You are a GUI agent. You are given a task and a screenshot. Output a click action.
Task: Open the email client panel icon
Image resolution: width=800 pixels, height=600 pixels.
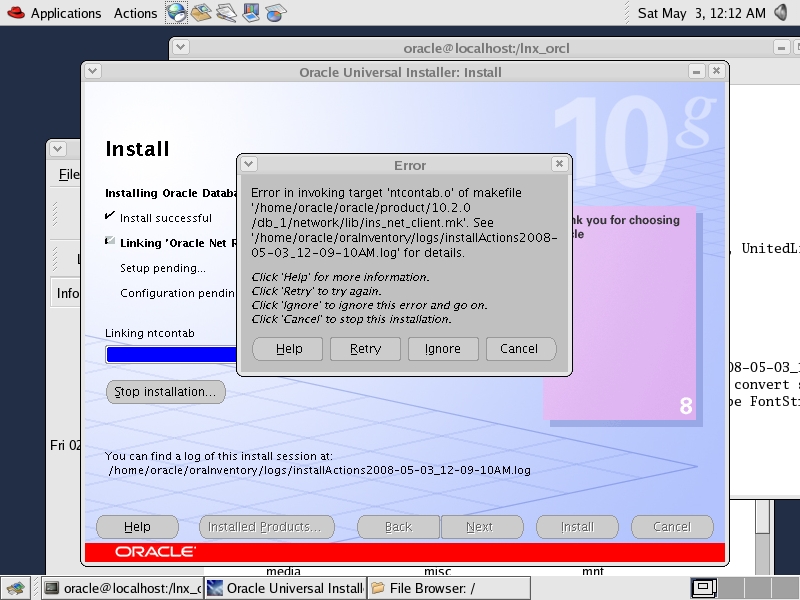[202, 13]
